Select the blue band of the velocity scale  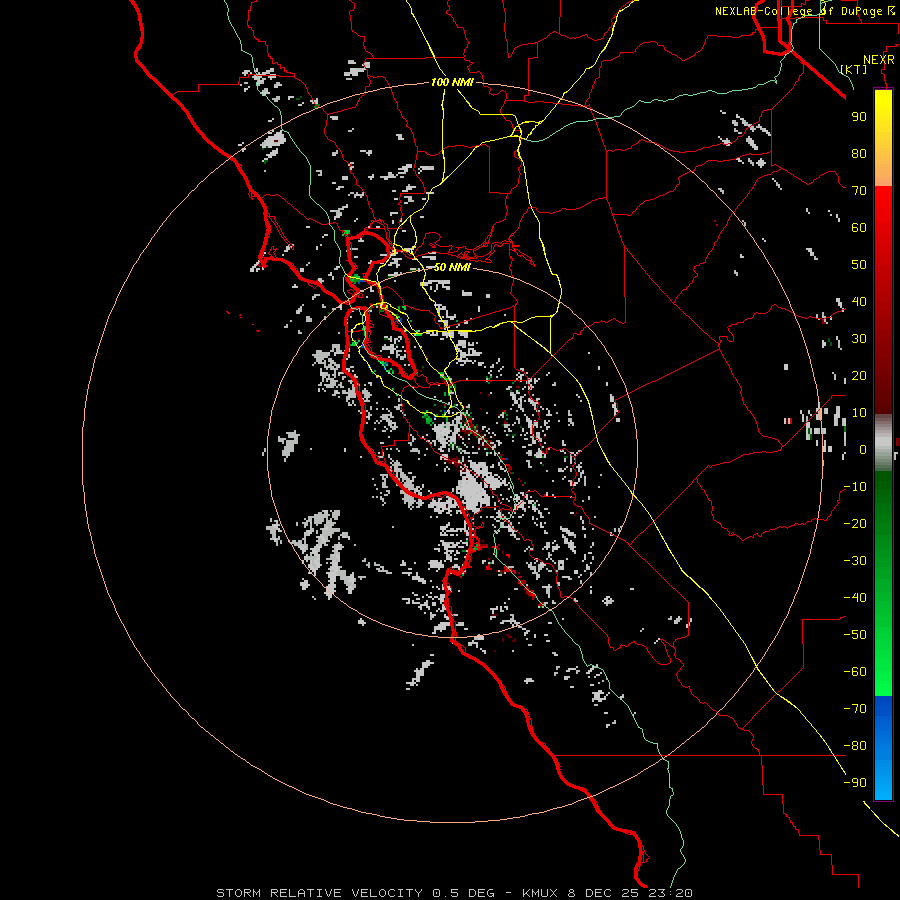point(883,747)
